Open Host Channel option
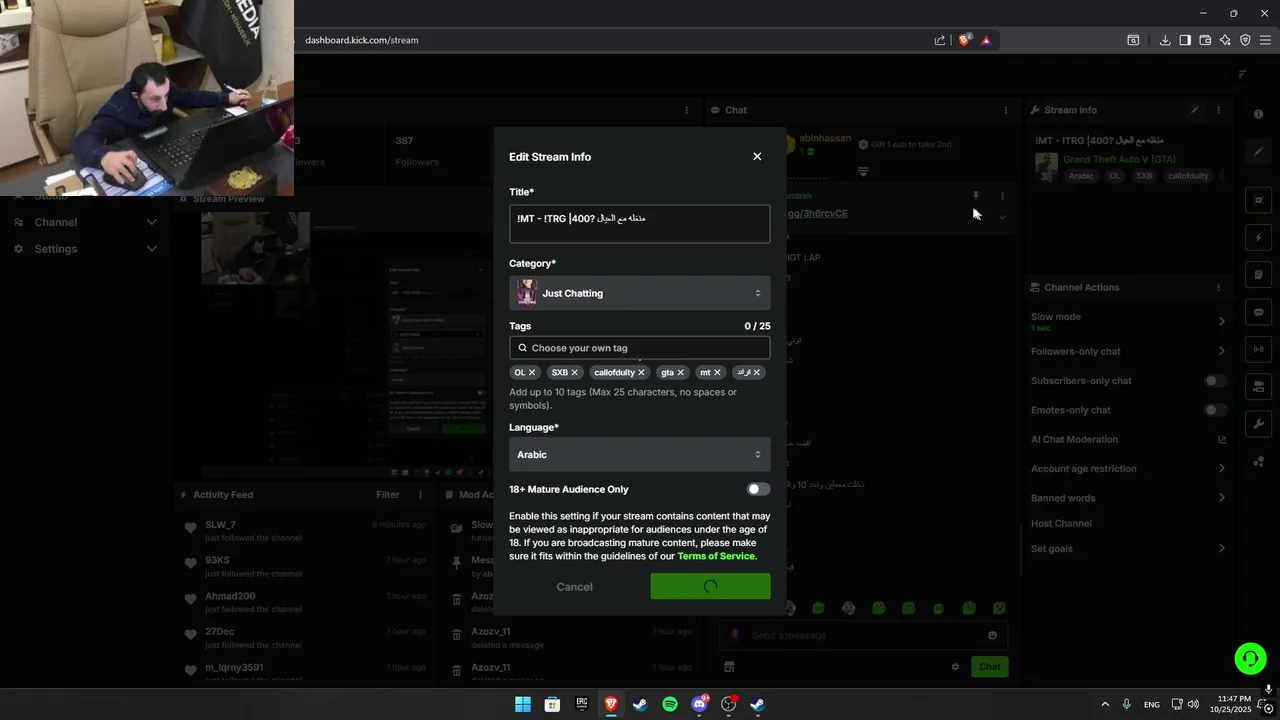1280x720 pixels. pos(1061,523)
